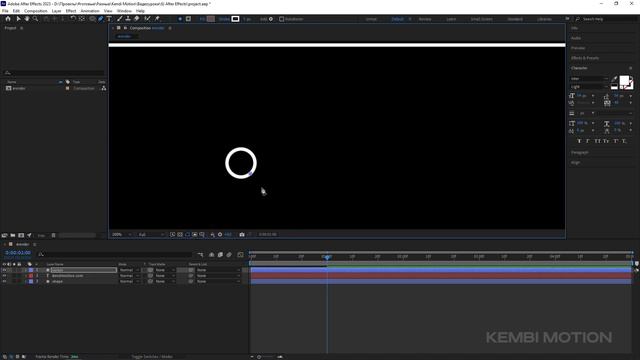The image size is (640, 360).
Task: Open blending Mode dropdown for first layer
Action: pyautogui.click(x=129, y=270)
